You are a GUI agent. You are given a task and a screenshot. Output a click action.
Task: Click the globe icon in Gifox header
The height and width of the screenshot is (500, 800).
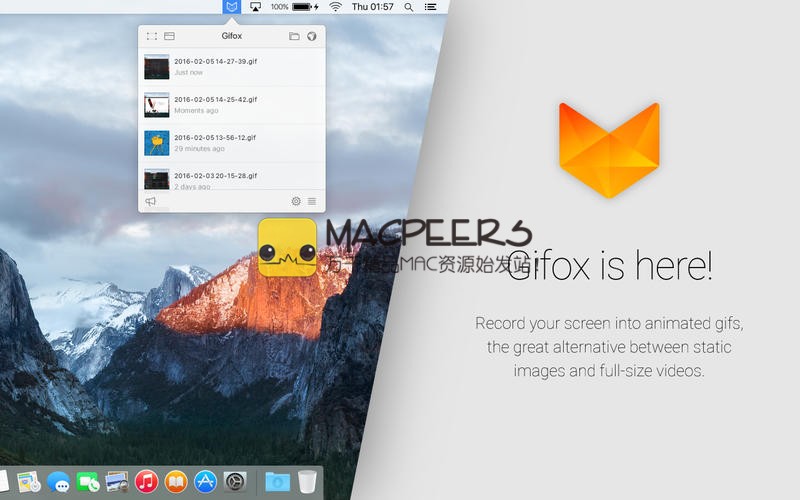311,36
